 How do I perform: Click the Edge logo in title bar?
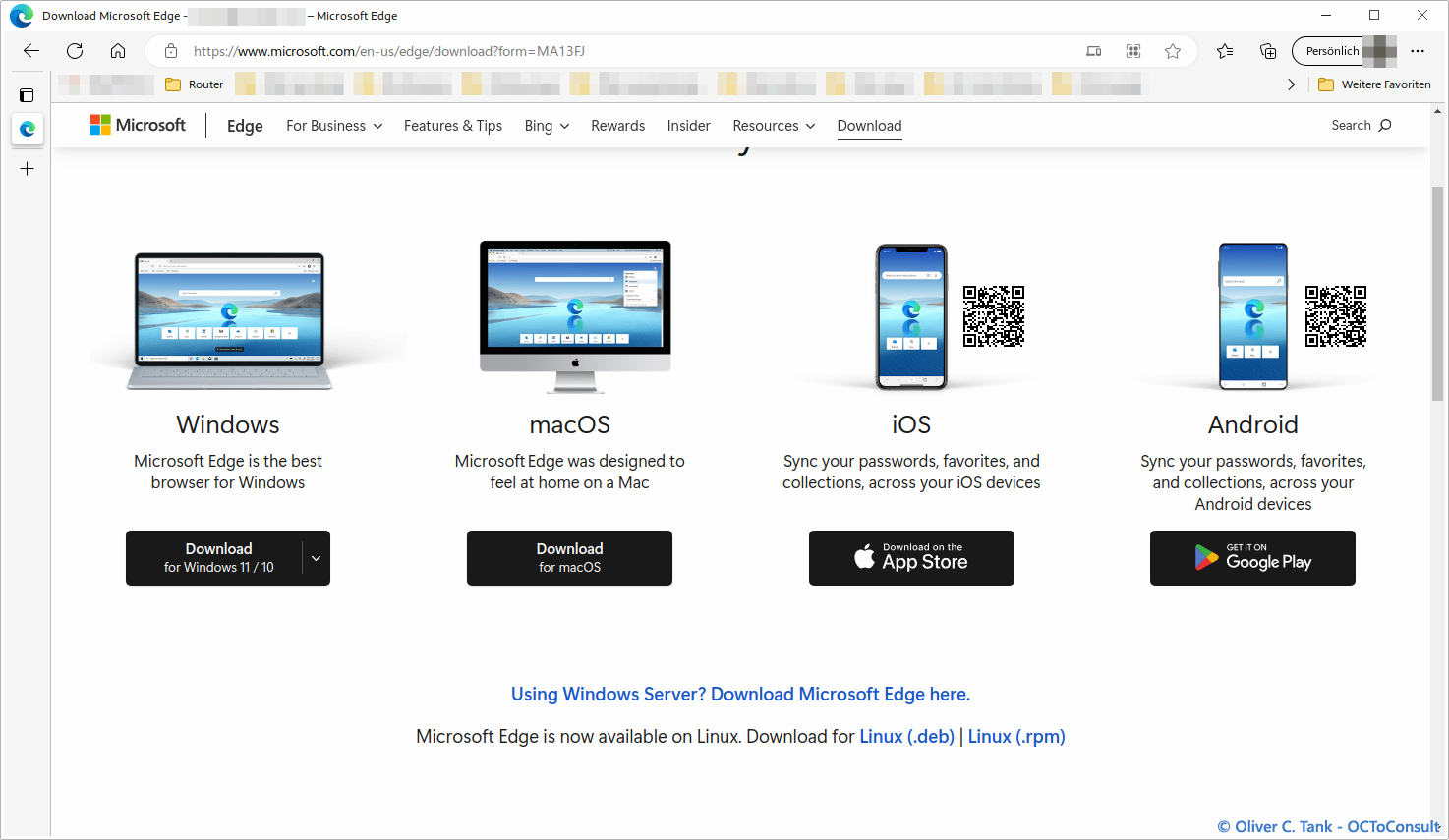click(x=22, y=16)
